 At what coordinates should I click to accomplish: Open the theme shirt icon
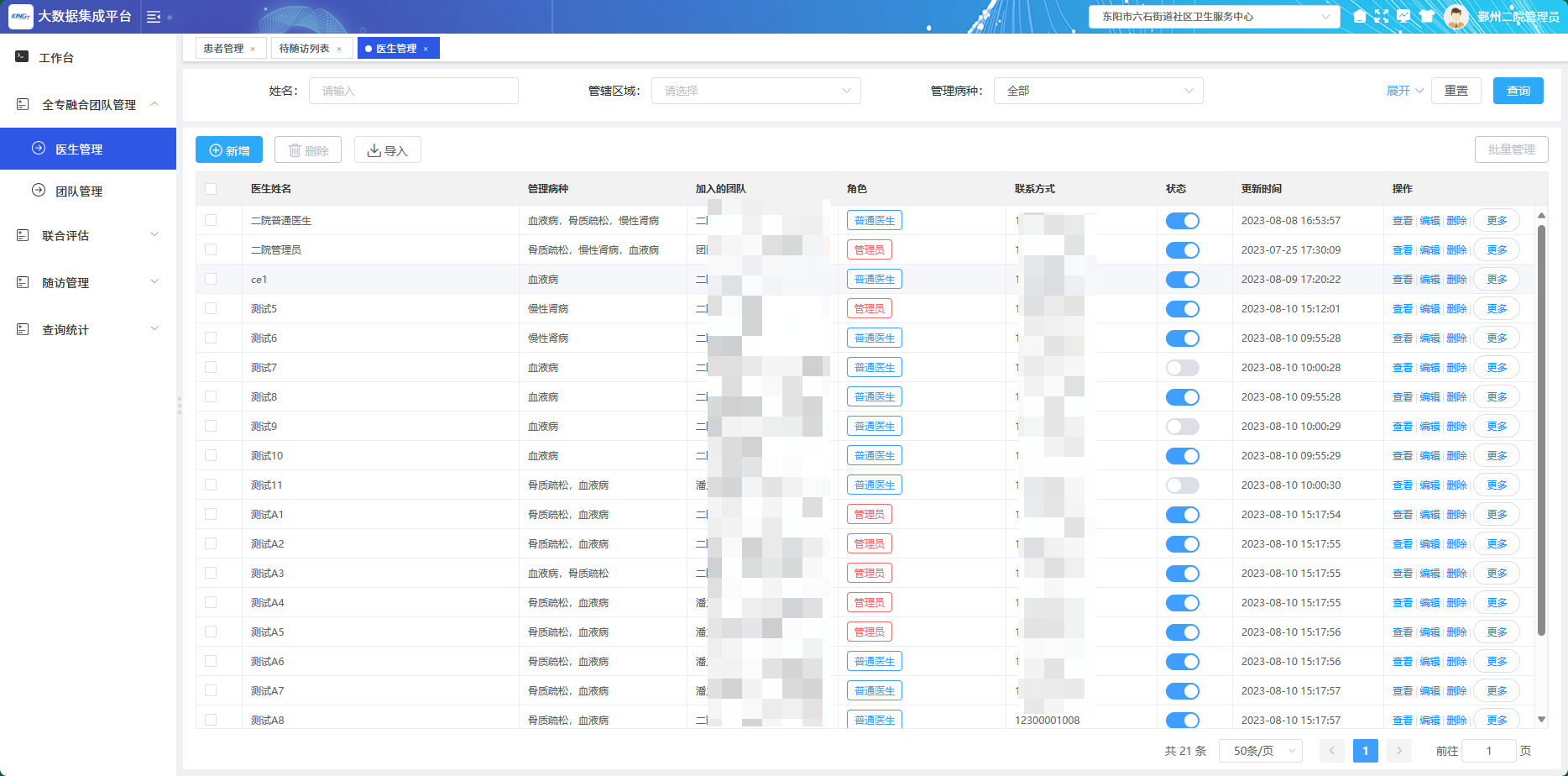[x=1427, y=16]
